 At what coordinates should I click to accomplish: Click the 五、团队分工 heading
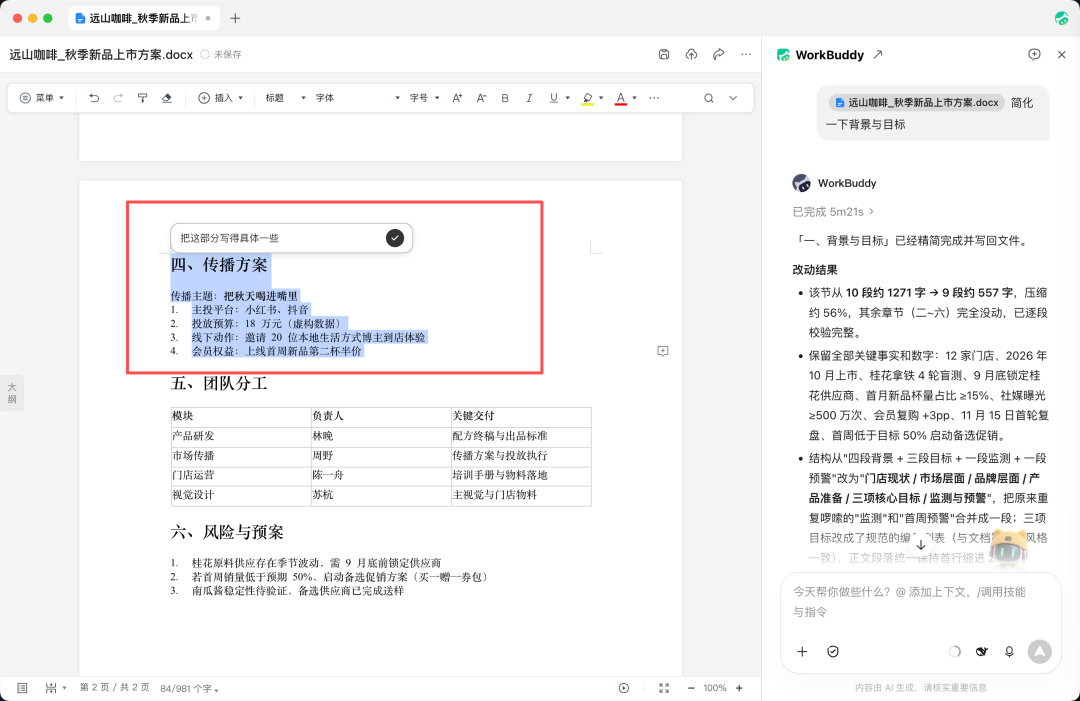tap(219, 384)
